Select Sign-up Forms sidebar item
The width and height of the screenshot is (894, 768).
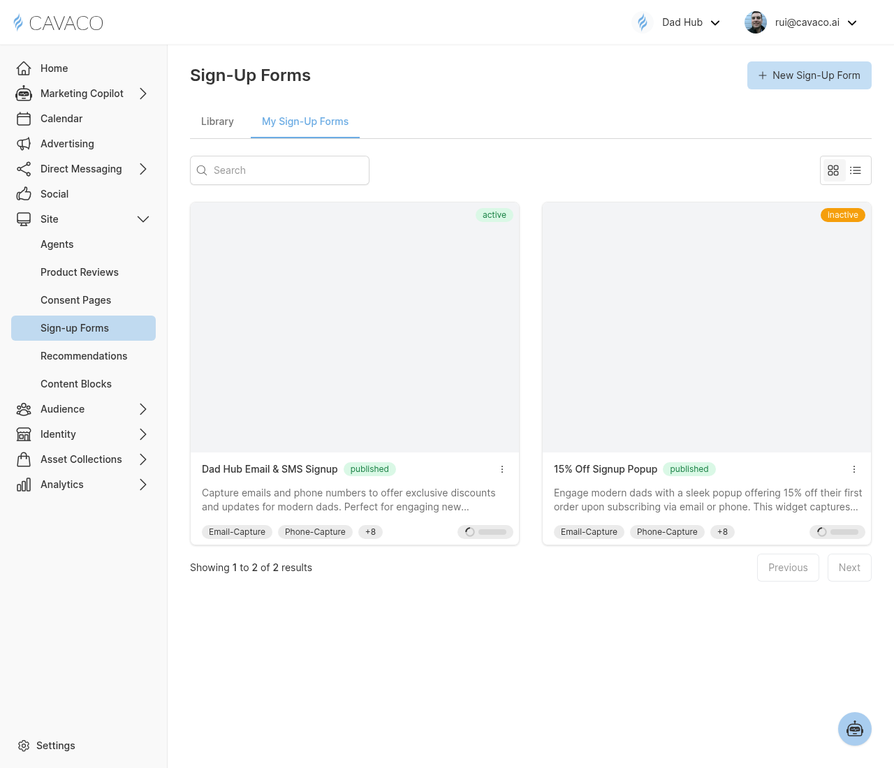coord(83,328)
